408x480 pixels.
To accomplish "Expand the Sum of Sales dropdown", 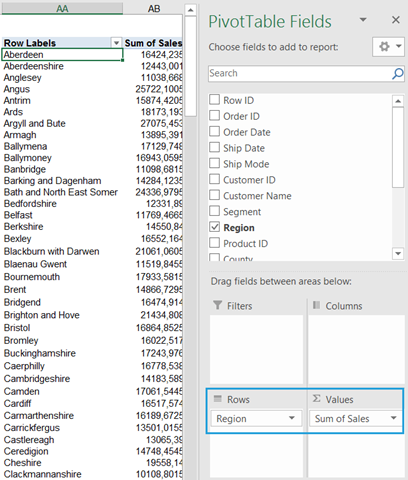I will tap(393, 418).
